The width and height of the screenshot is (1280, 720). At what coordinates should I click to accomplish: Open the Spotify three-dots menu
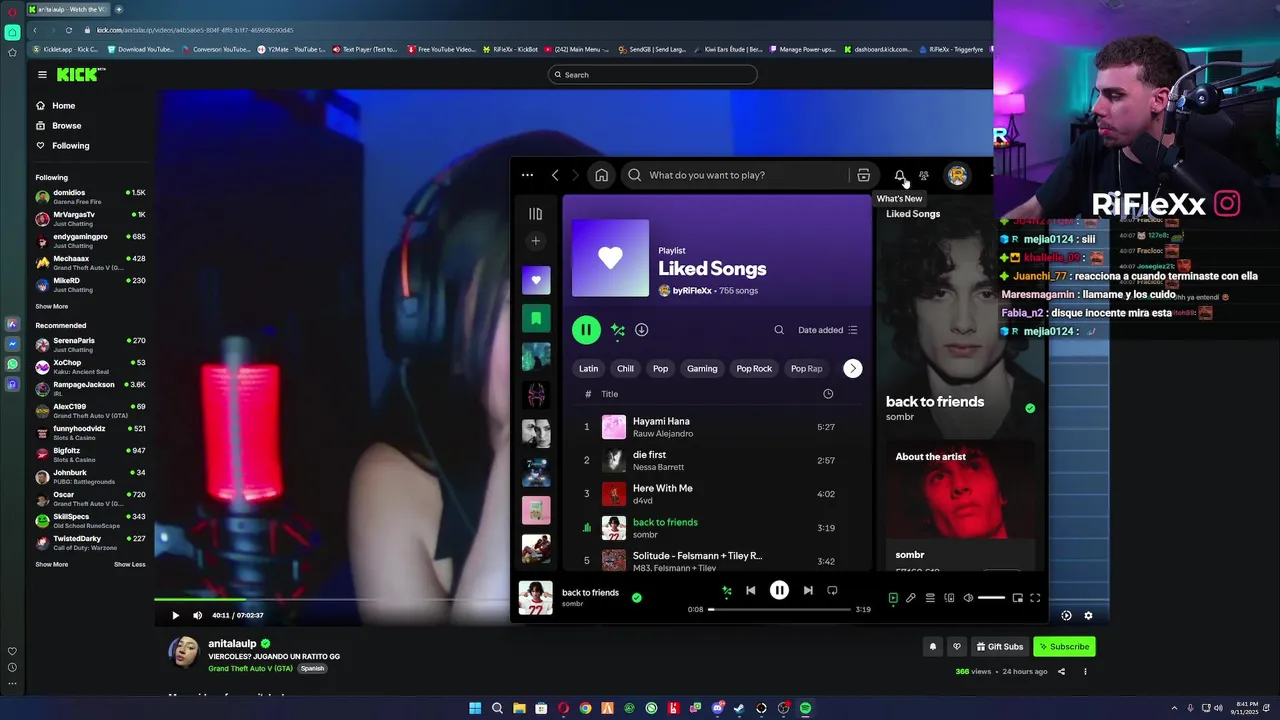tap(527, 175)
